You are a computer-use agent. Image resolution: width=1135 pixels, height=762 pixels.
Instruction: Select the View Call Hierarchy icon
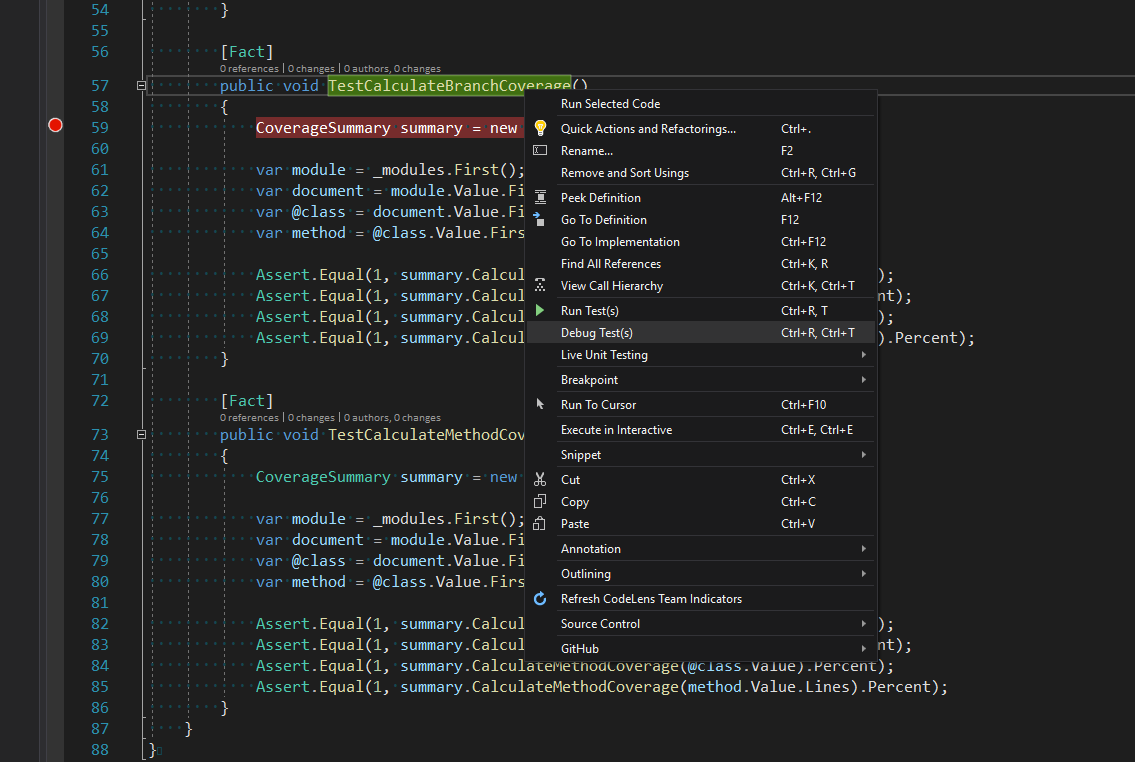click(540, 285)
